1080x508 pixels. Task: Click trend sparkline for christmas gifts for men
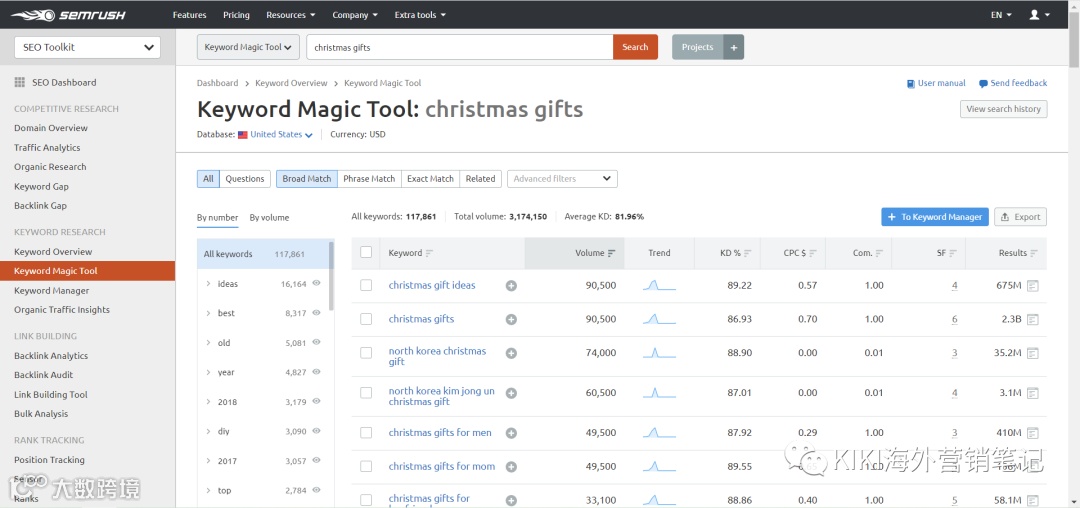[659, 432]
